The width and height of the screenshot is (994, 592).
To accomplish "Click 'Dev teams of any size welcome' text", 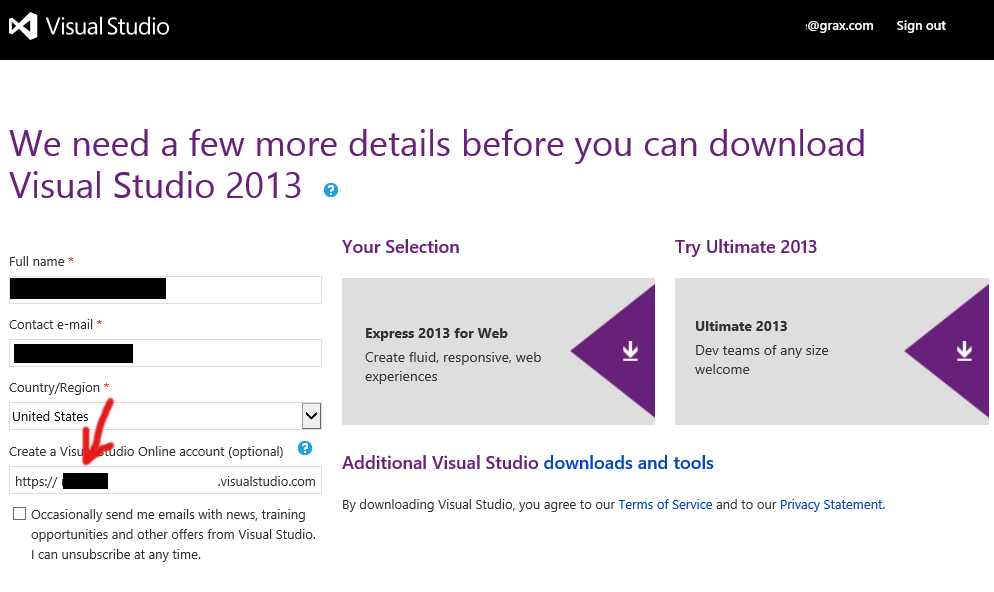I will (761, 359).
